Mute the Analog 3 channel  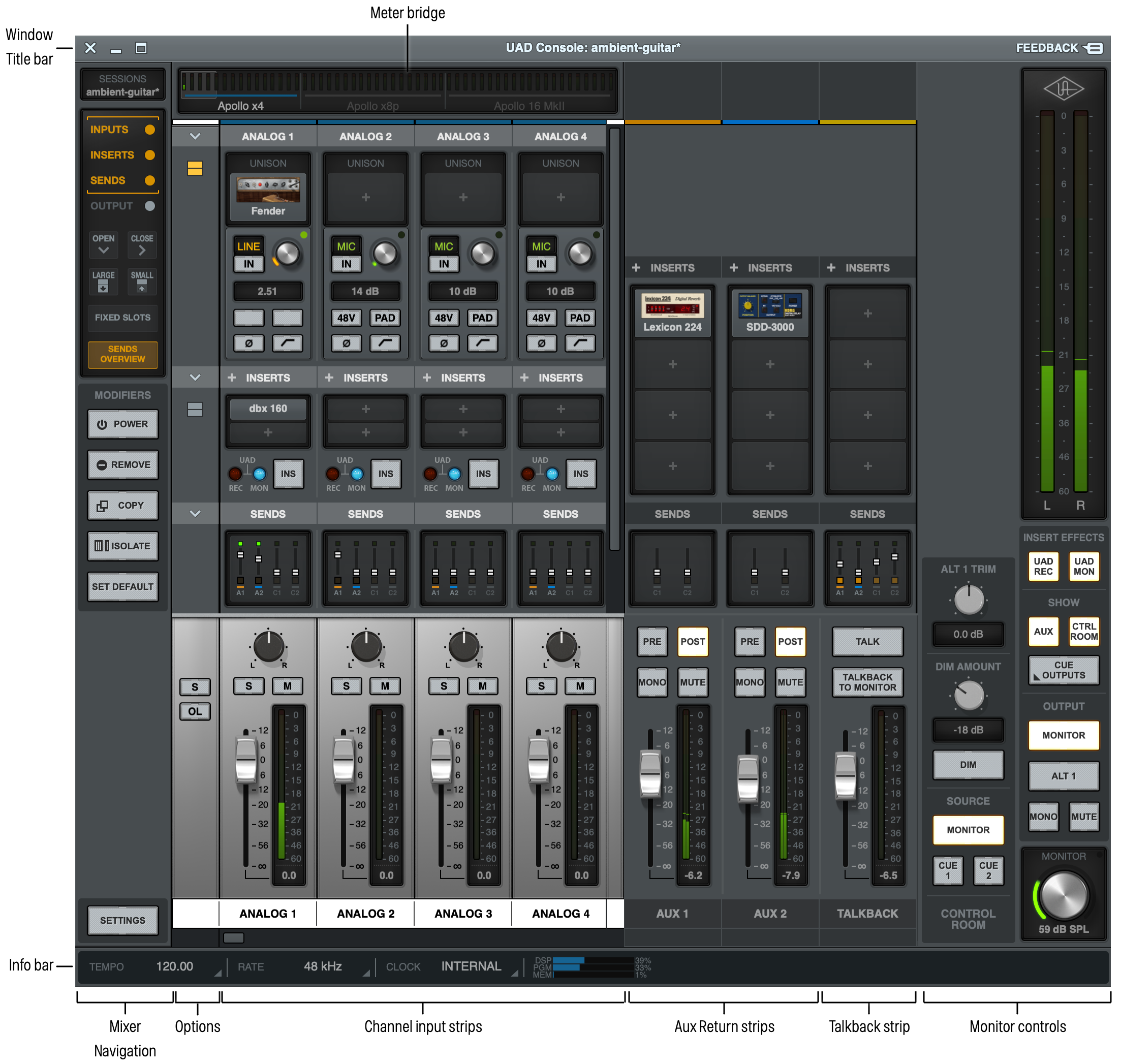click(483, 685)
